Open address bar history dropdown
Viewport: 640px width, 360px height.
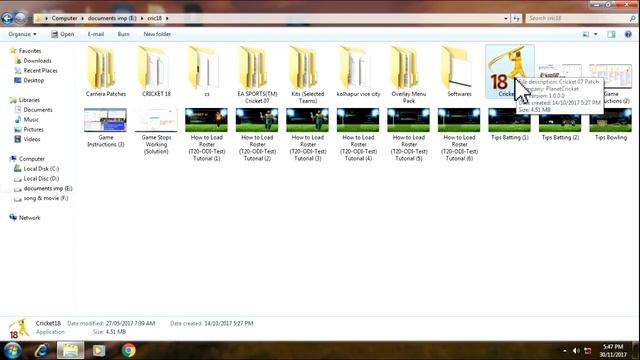tap(506, 18)
